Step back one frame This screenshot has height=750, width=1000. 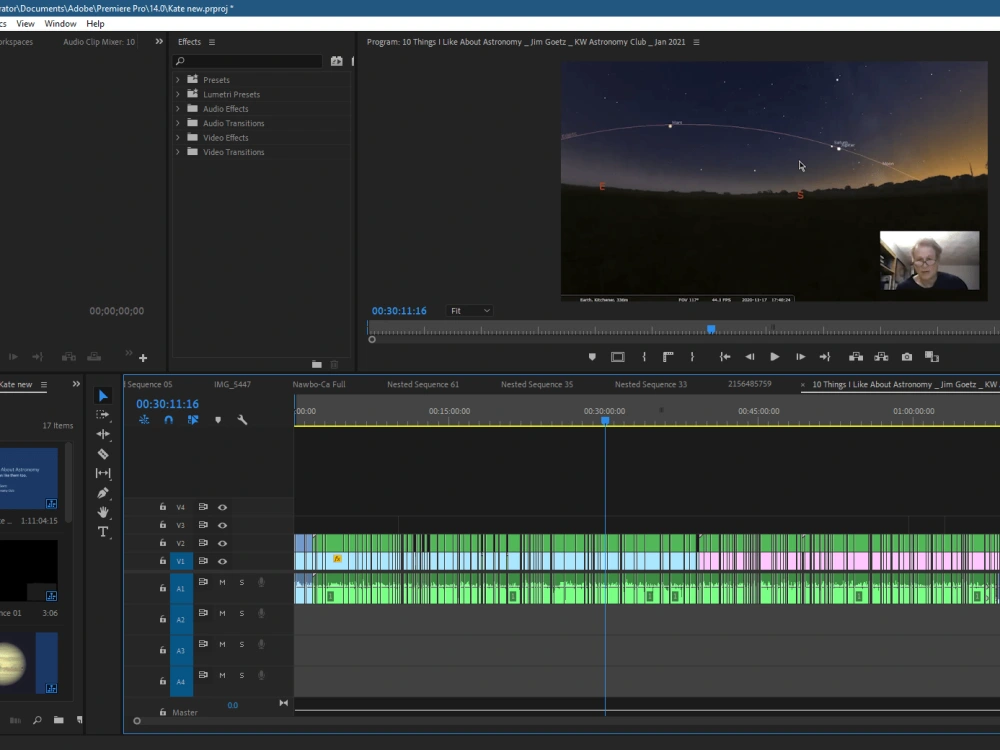750,357
